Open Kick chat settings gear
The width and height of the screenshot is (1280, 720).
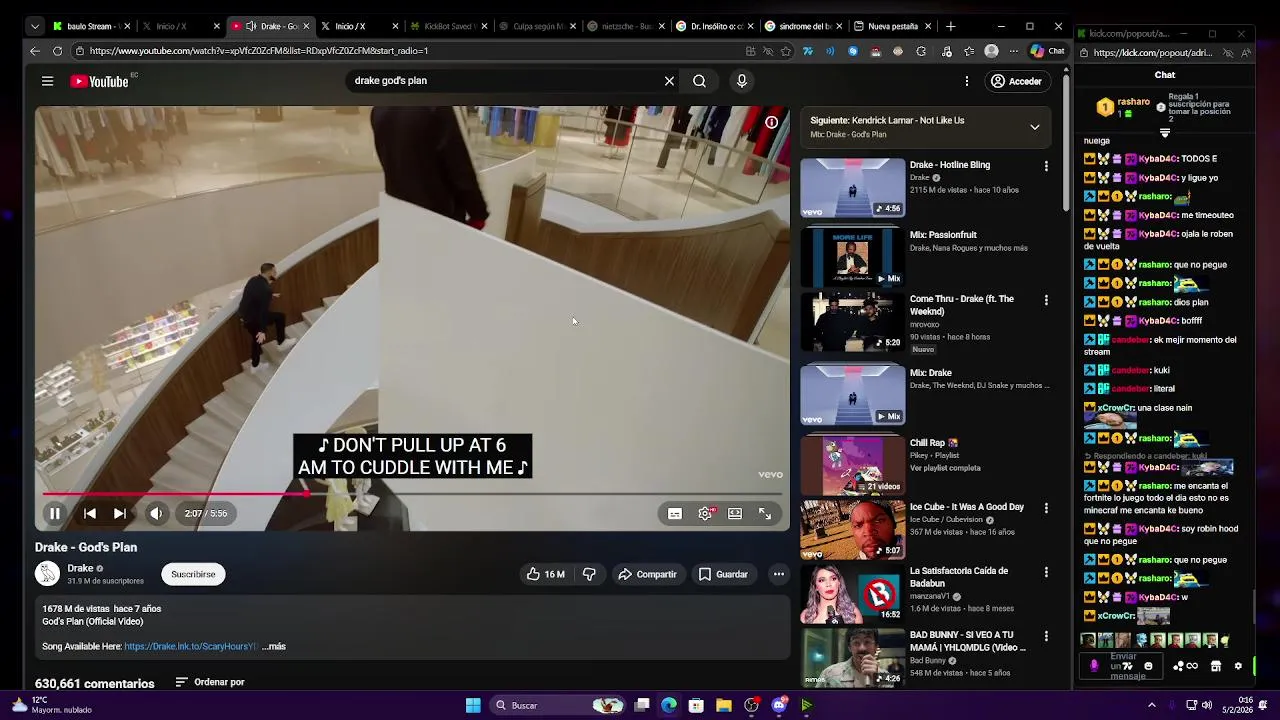click(x=1238, y=666)
